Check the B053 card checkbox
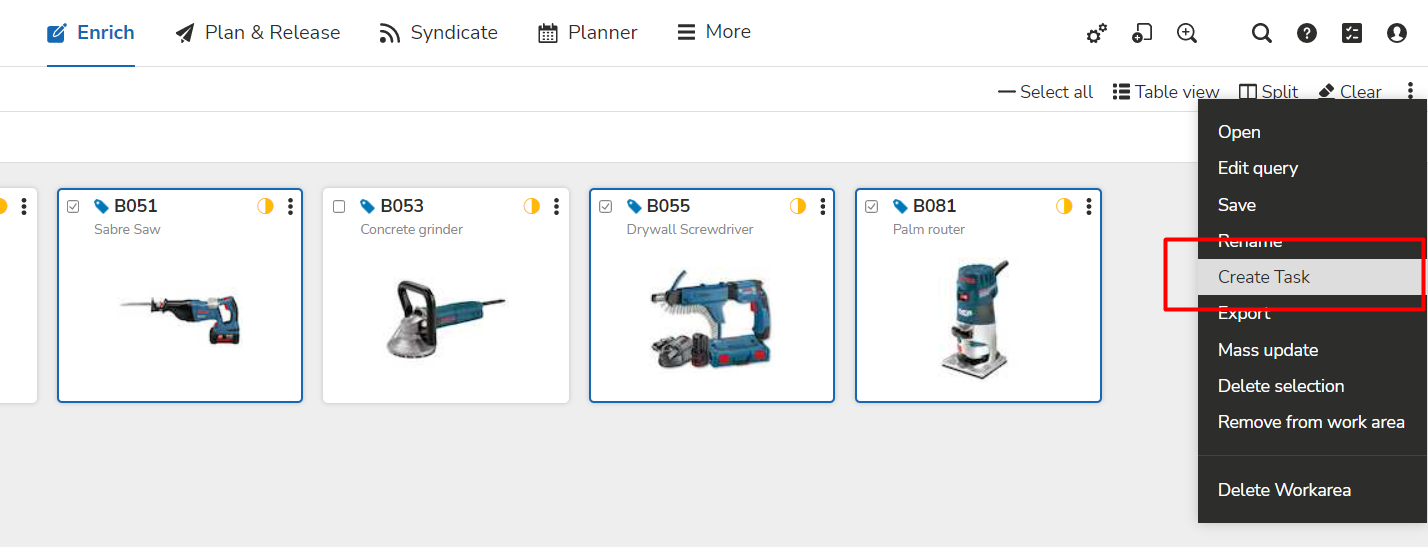Image resolution: width=1428 pixels, height=547 pixels. coord(339,206)
